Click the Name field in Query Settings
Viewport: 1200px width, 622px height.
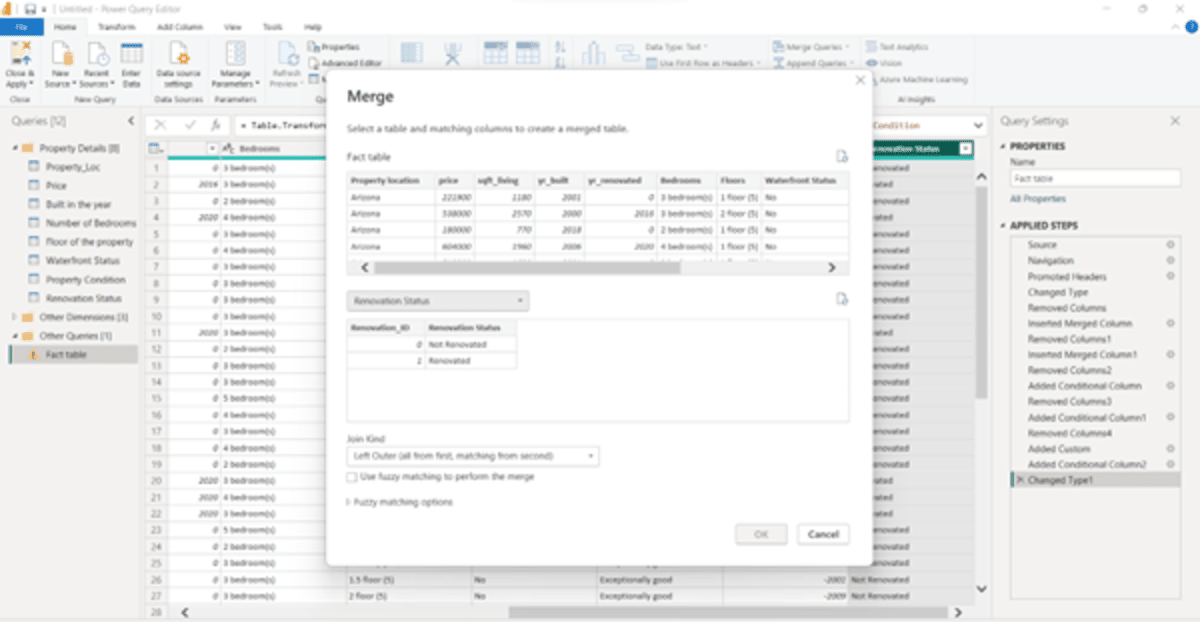[1095, 179]
